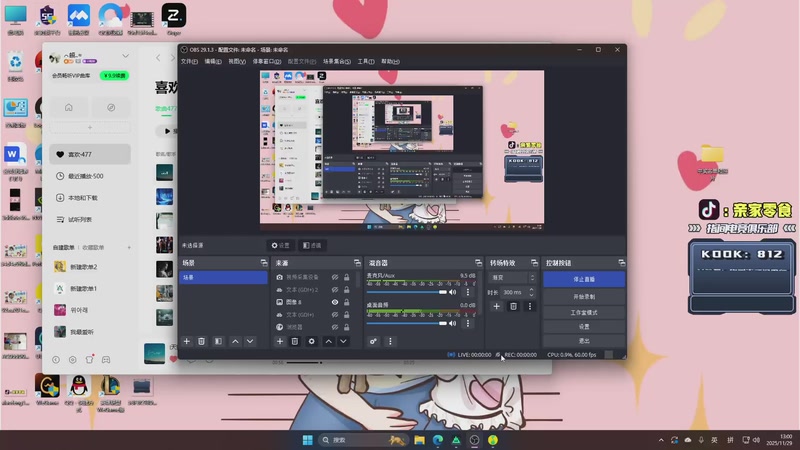
Task: Unlock the 文本 (GDI+) 2 source
Action: (x=346, y=290)
